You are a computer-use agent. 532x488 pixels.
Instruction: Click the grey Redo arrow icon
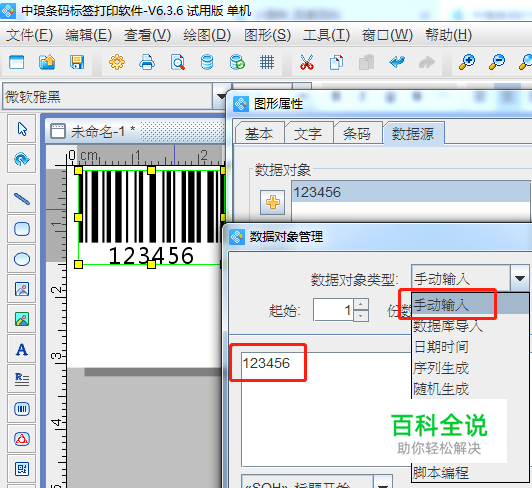[x=427, y=62]
